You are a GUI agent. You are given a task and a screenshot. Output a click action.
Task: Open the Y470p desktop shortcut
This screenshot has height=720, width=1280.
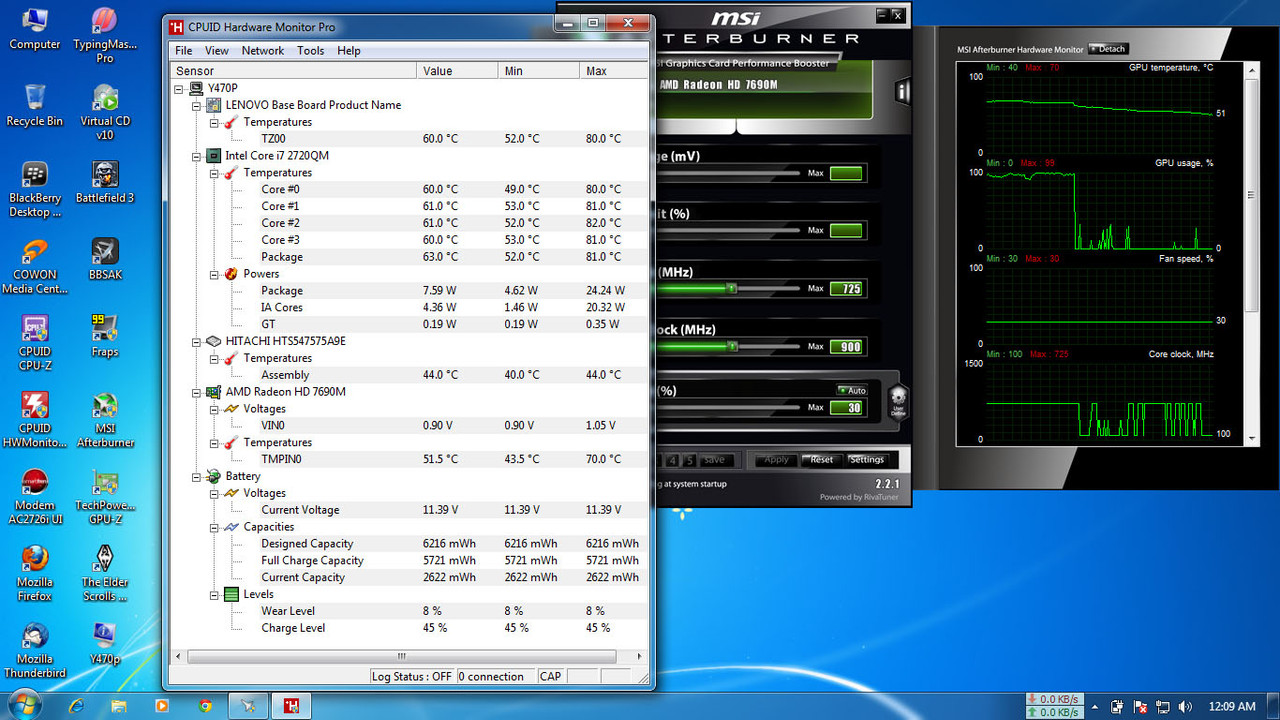point(105,644)
